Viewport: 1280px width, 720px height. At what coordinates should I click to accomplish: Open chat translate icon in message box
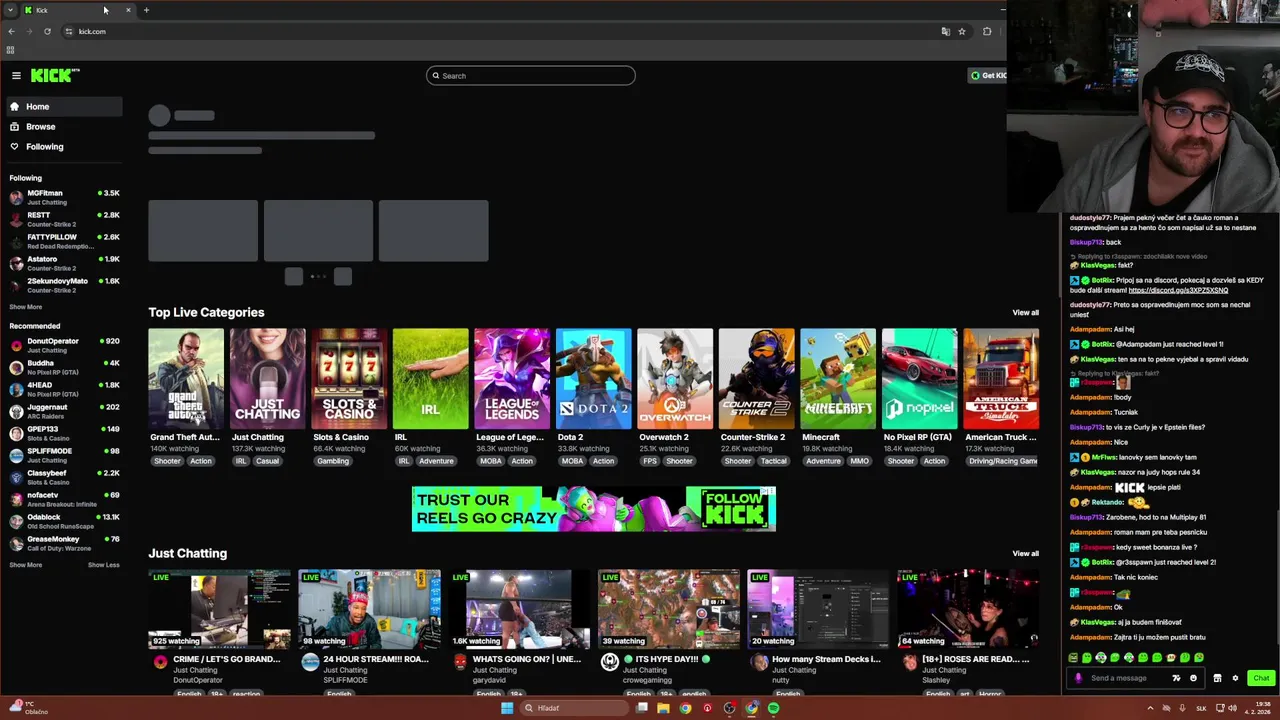(1176, 678)
